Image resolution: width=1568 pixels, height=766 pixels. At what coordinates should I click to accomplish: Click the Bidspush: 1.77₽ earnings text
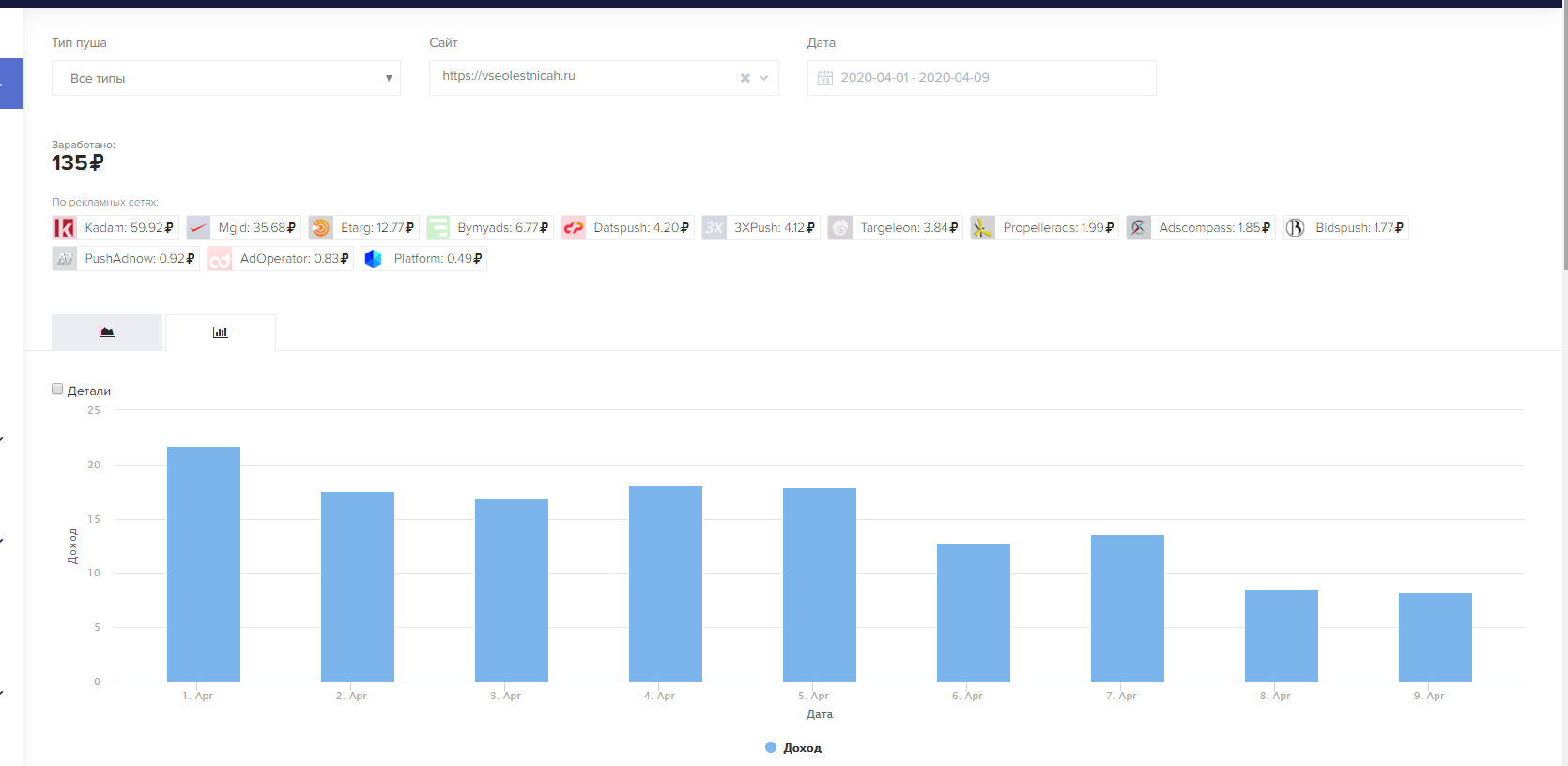pos(1360,228)
